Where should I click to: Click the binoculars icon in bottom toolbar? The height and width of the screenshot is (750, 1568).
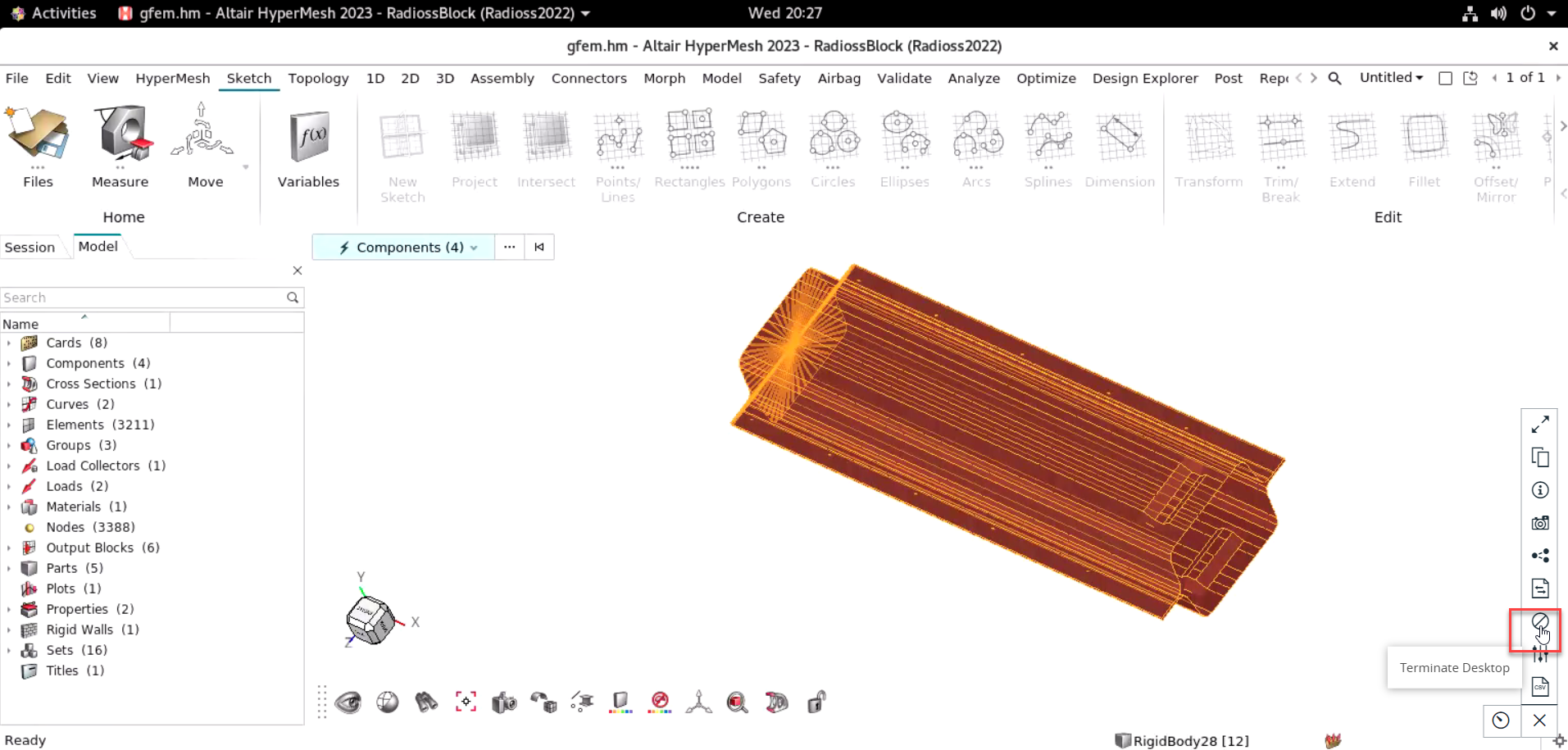[x=426, y=702]
